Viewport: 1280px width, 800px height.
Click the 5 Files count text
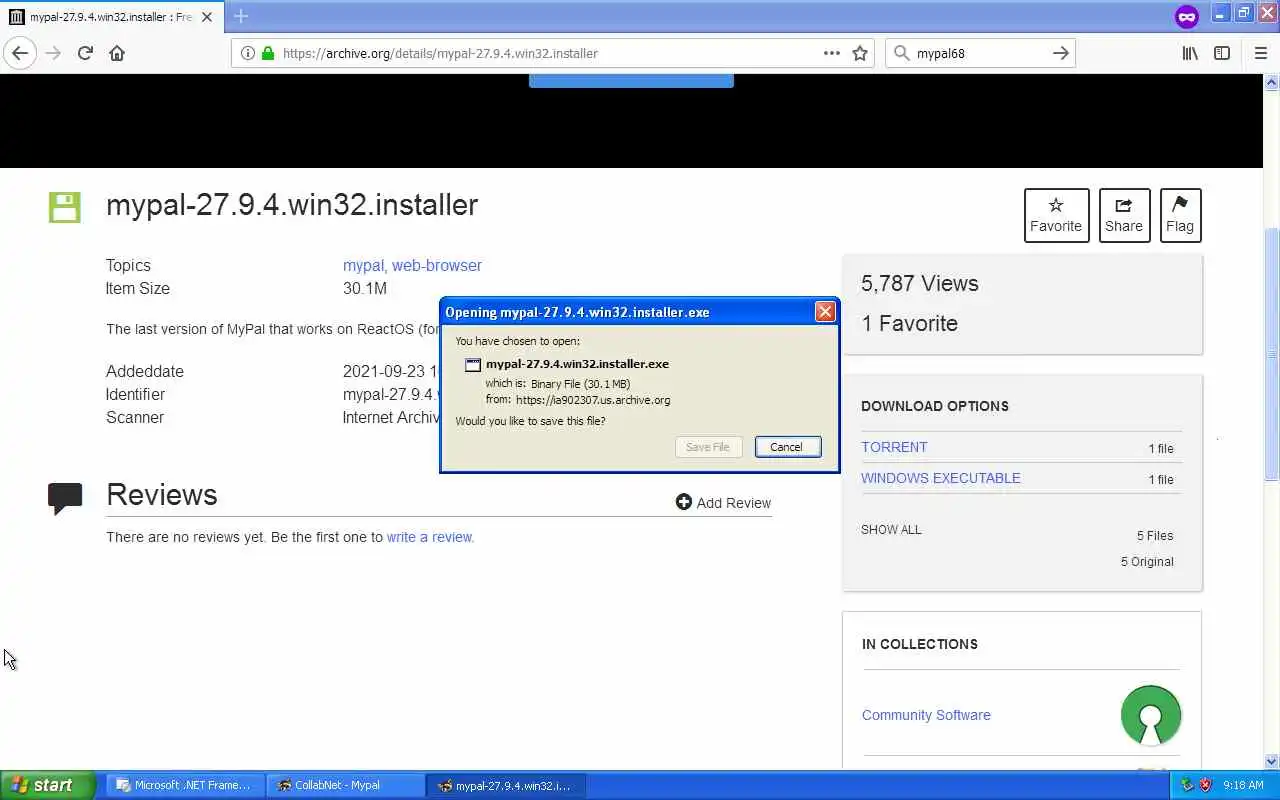click(1155, 536)
